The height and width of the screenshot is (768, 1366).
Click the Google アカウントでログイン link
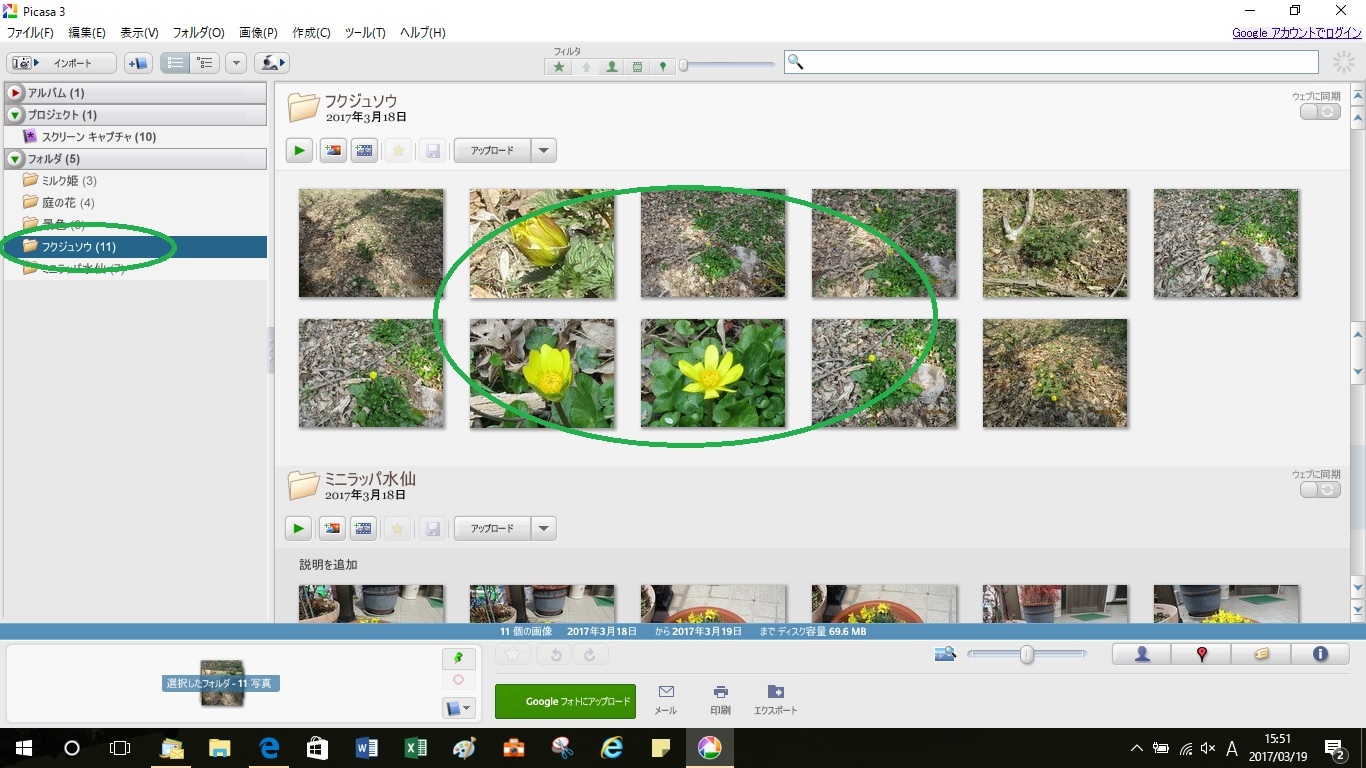pyautogui.click(x=1297, y=33)
